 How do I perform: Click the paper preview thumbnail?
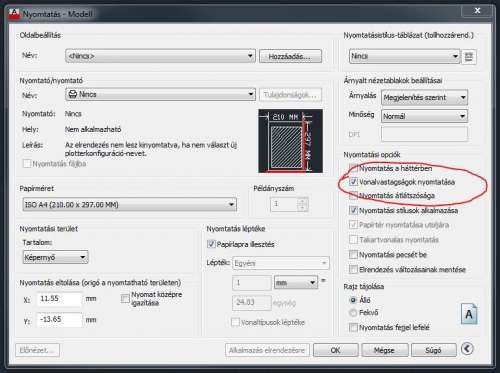point(291,141)
